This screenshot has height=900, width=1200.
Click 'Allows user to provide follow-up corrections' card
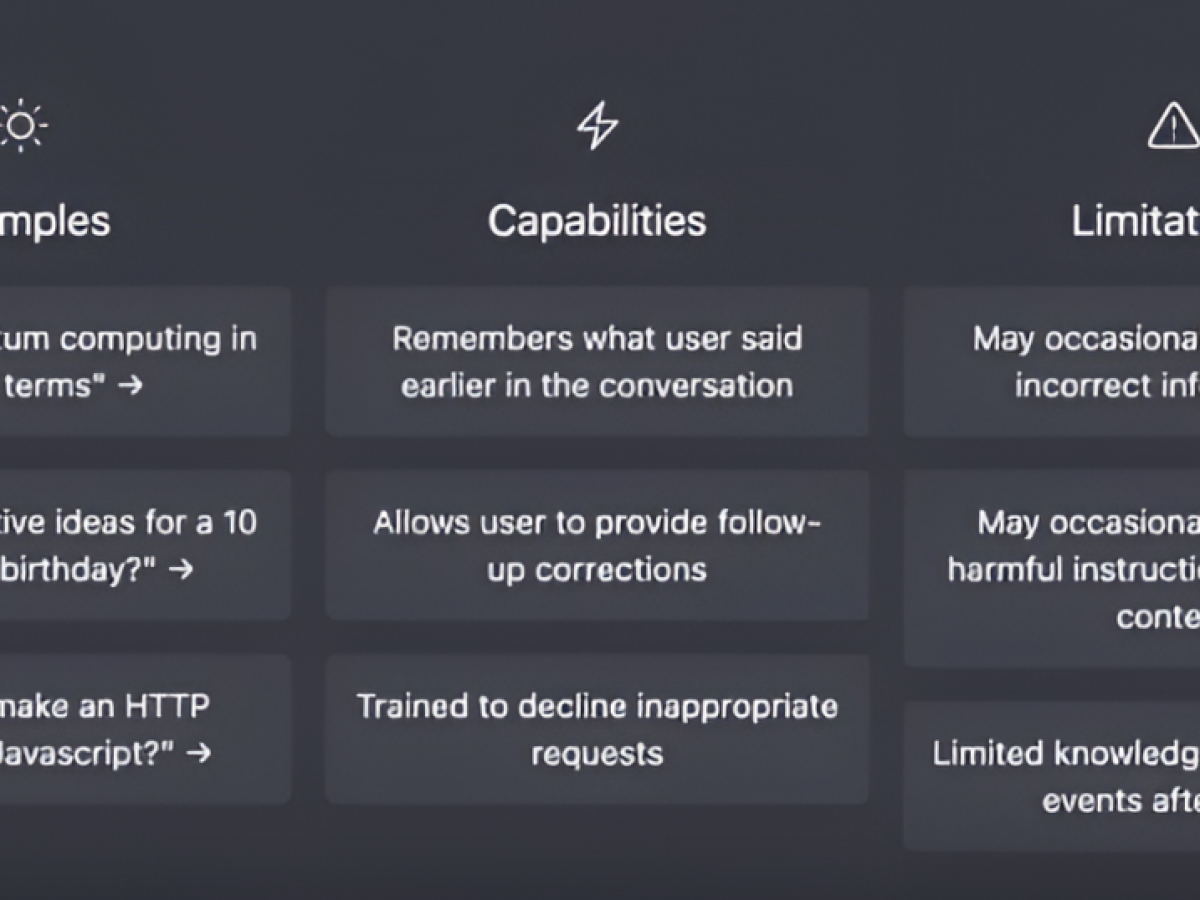(597, 545)
